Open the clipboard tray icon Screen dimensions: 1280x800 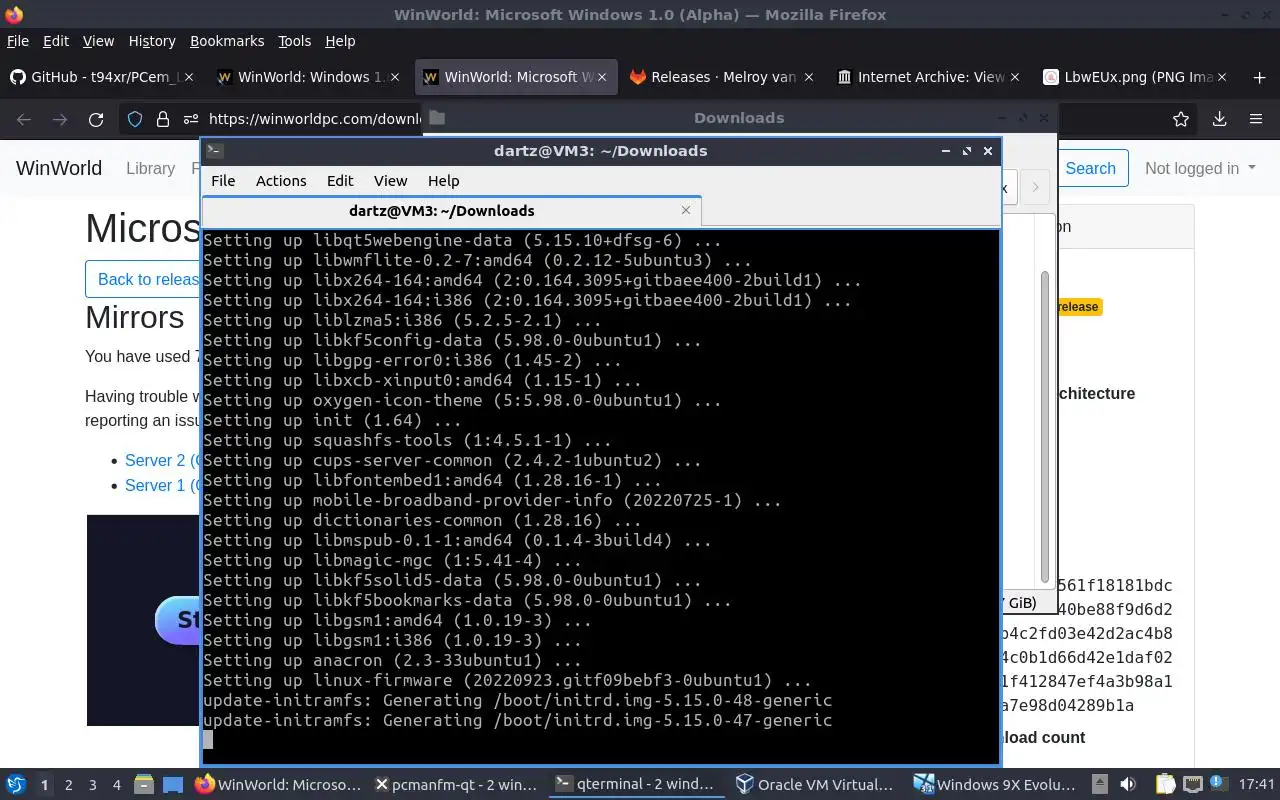1166,785
